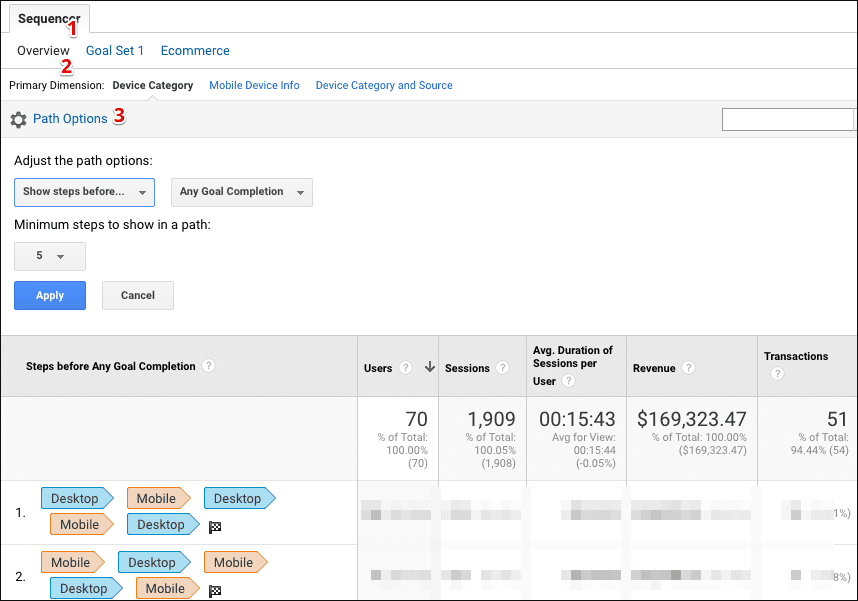The height and width of the screenshot is (601, 858).
Task: Click the search input field at top right
Action: (x=788, y=119)
